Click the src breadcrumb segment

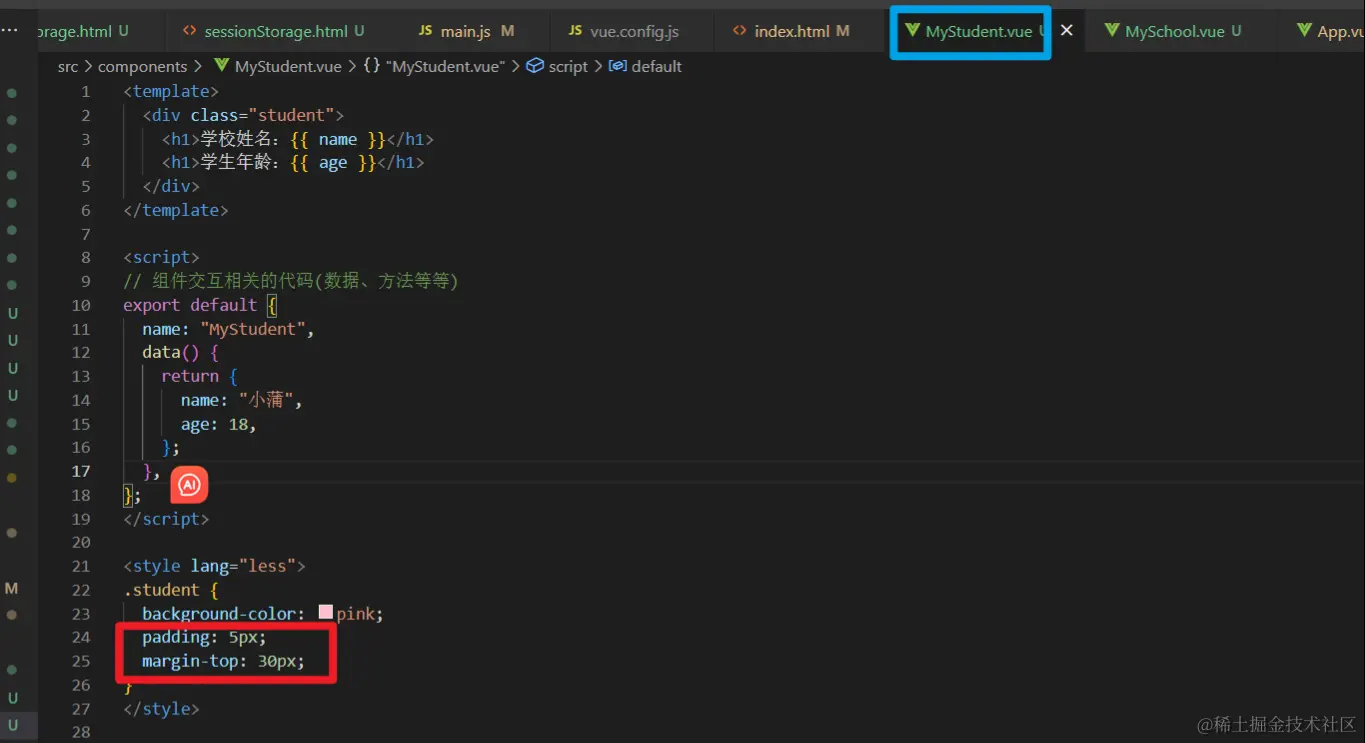[67, 66]
